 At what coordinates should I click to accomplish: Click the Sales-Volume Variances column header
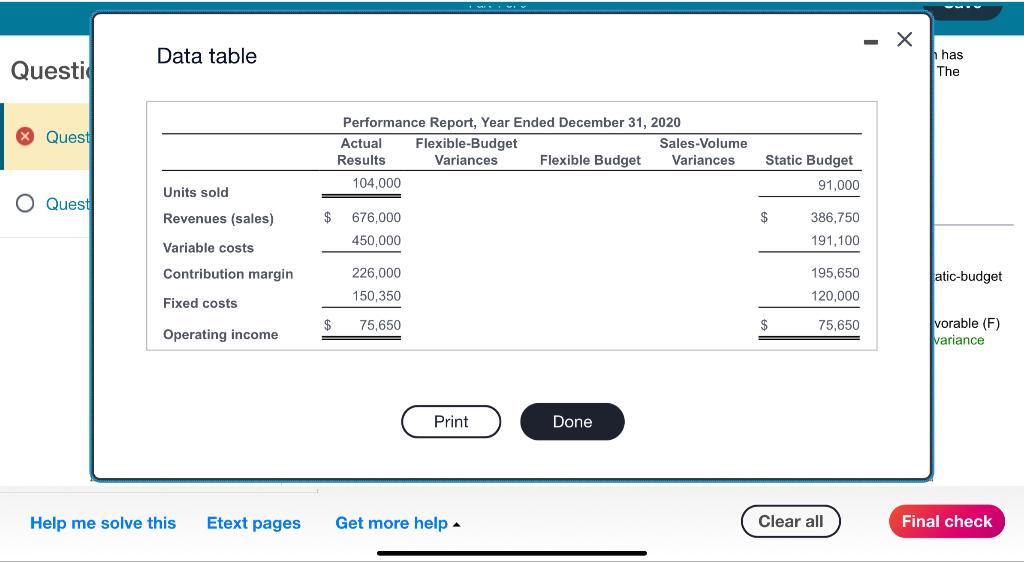pyautogui.click(x=703, y=151)
